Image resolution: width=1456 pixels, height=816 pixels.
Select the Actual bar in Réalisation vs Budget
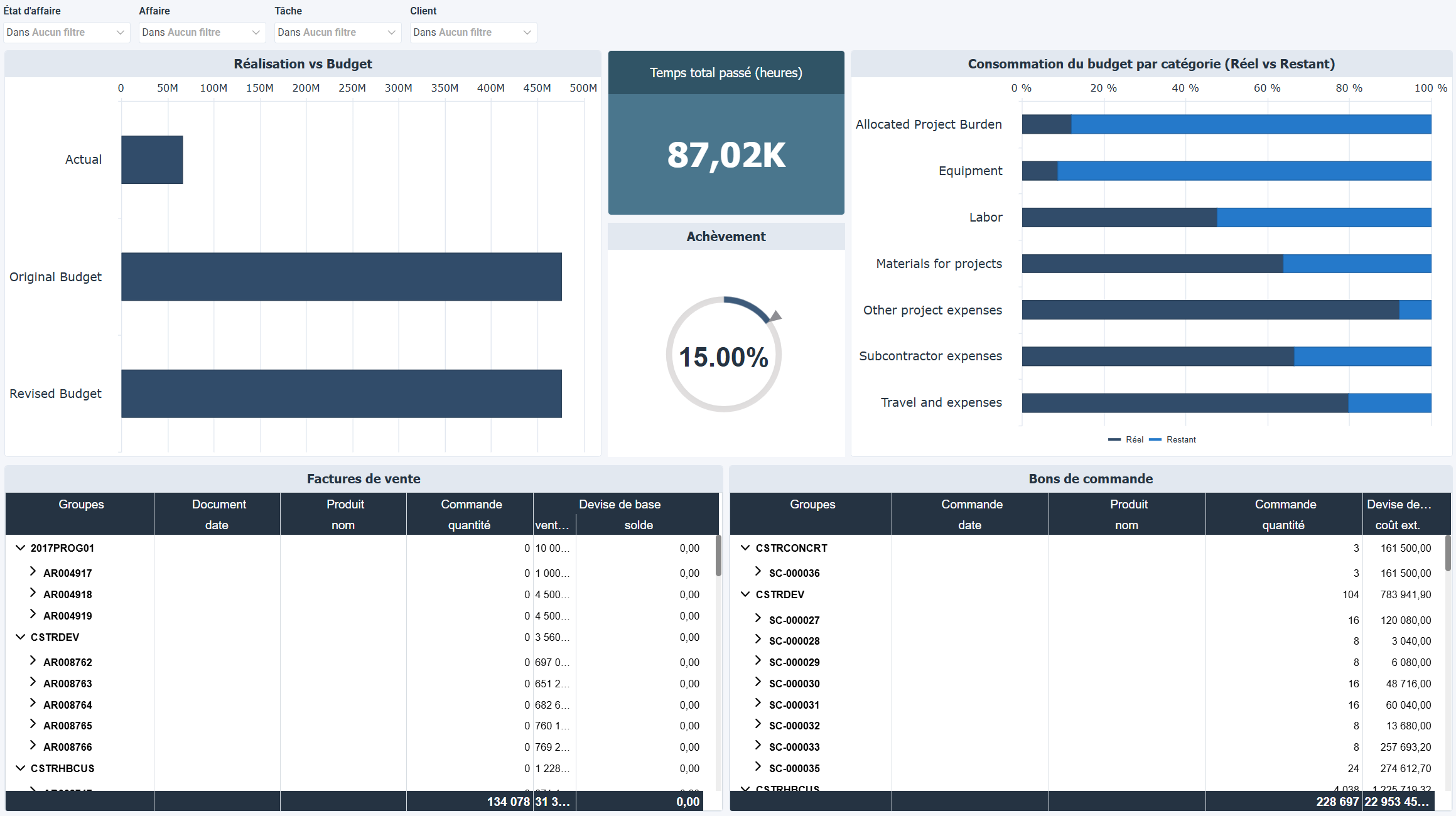pyautogui.click(x=152, y=159)
